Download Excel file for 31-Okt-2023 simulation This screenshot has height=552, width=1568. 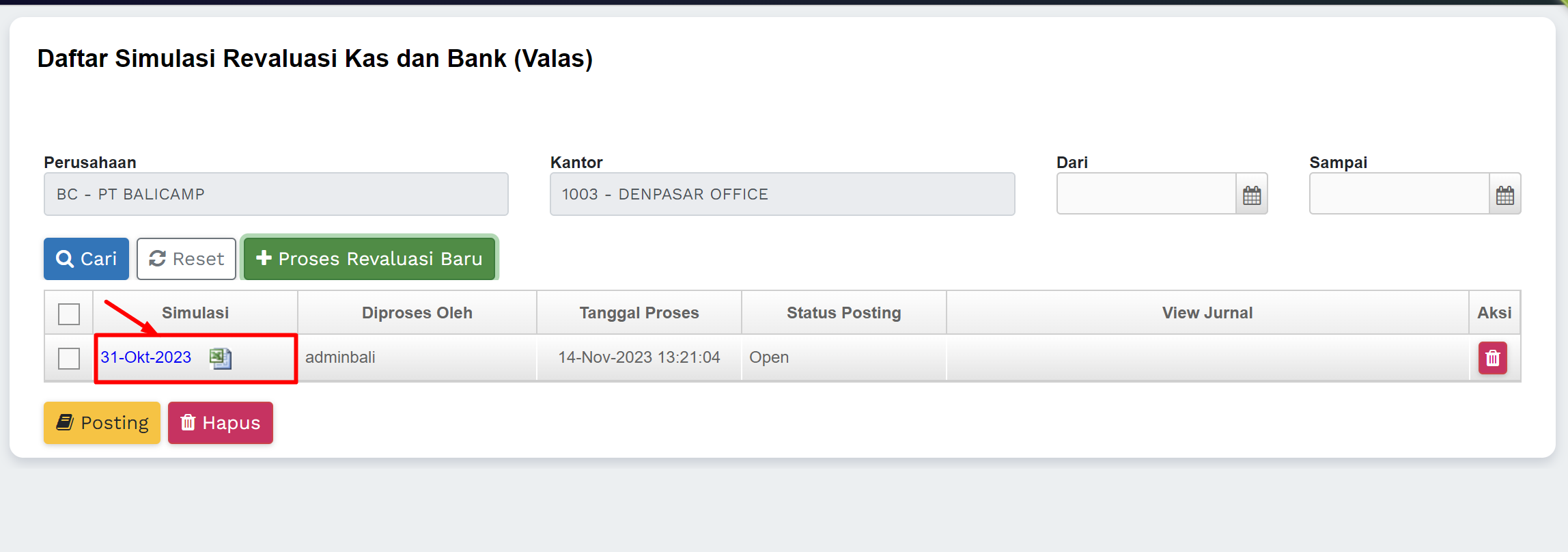(x=221, y=358)
